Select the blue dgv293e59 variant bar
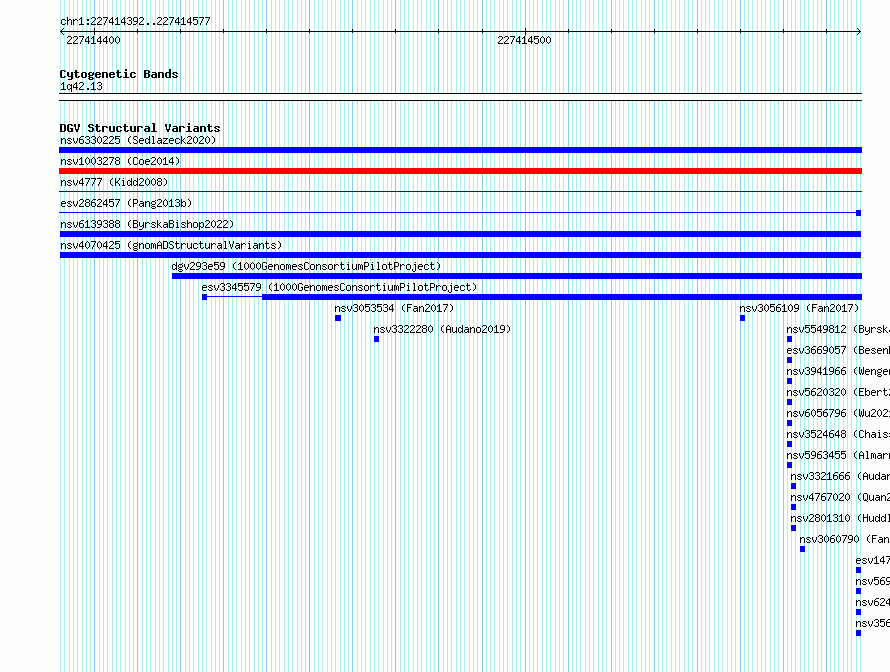This screenshot has height=672, width=890. [x=517, y=276]
